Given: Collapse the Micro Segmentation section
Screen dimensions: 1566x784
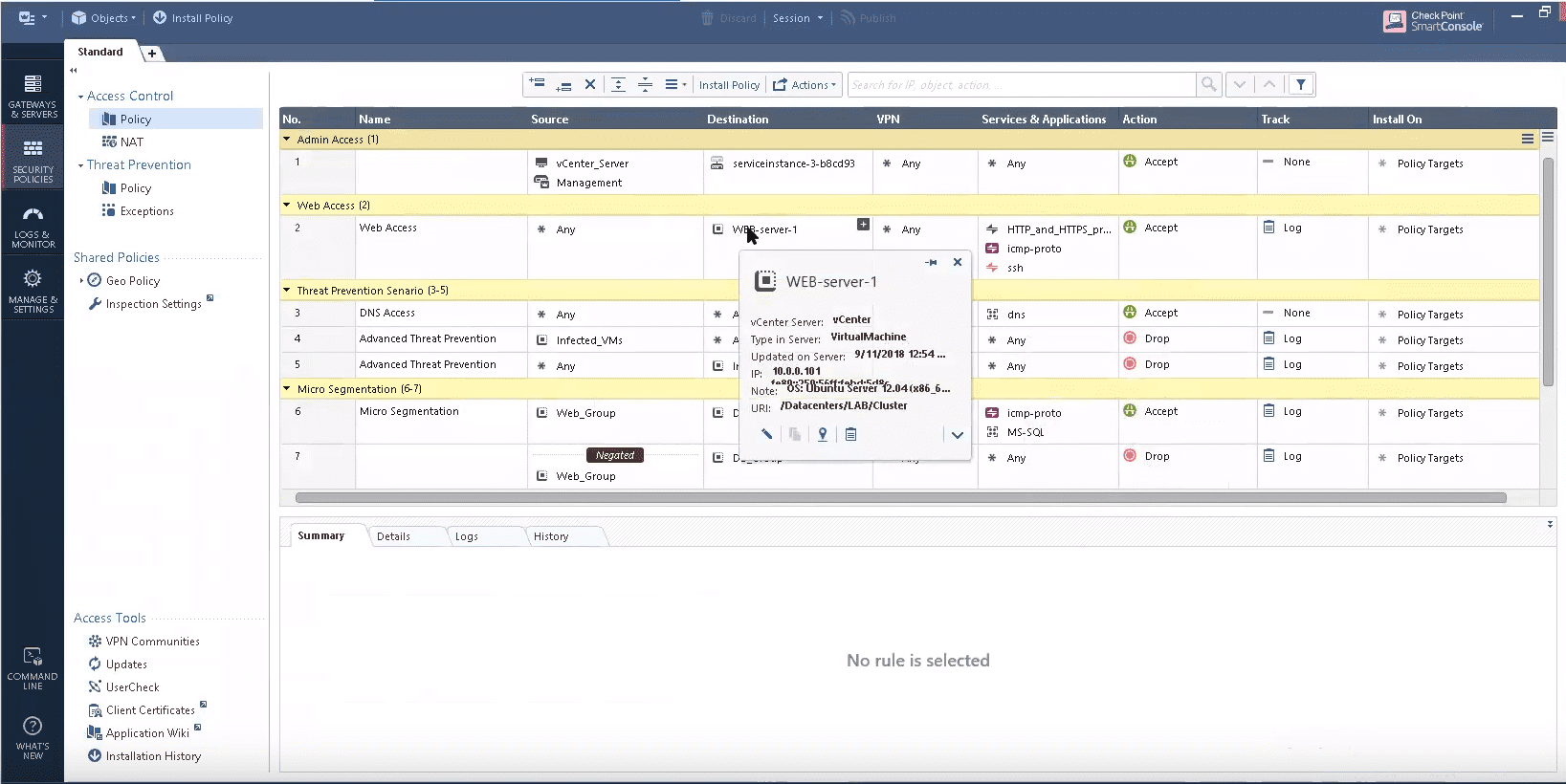Looking at the screenshot, I should [x=286, y=389].
